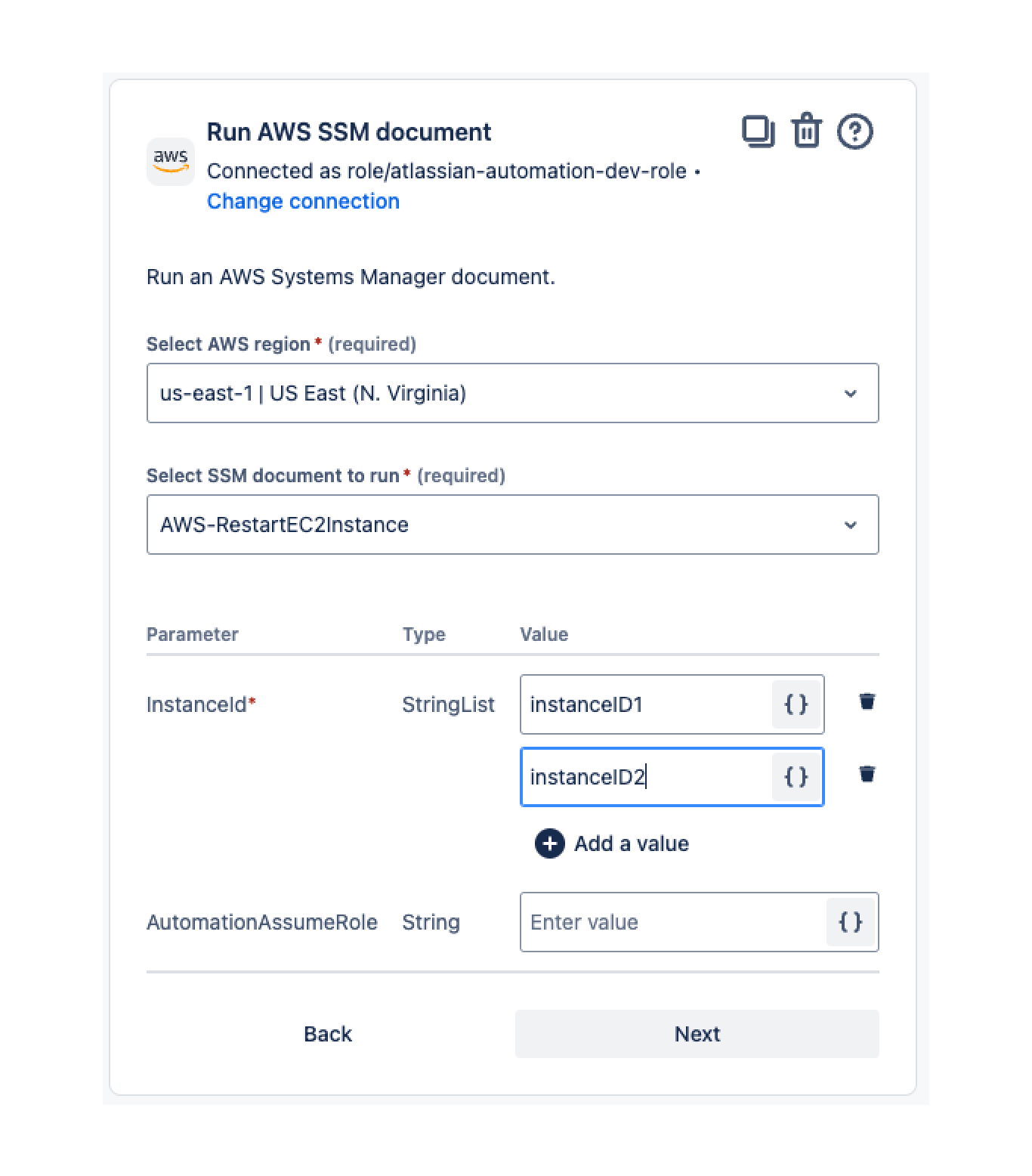Image resolution: width=1032 pixels, height=1176 pixels.
Task: Click the Change connection link
Action: click(x=303, y=201)
